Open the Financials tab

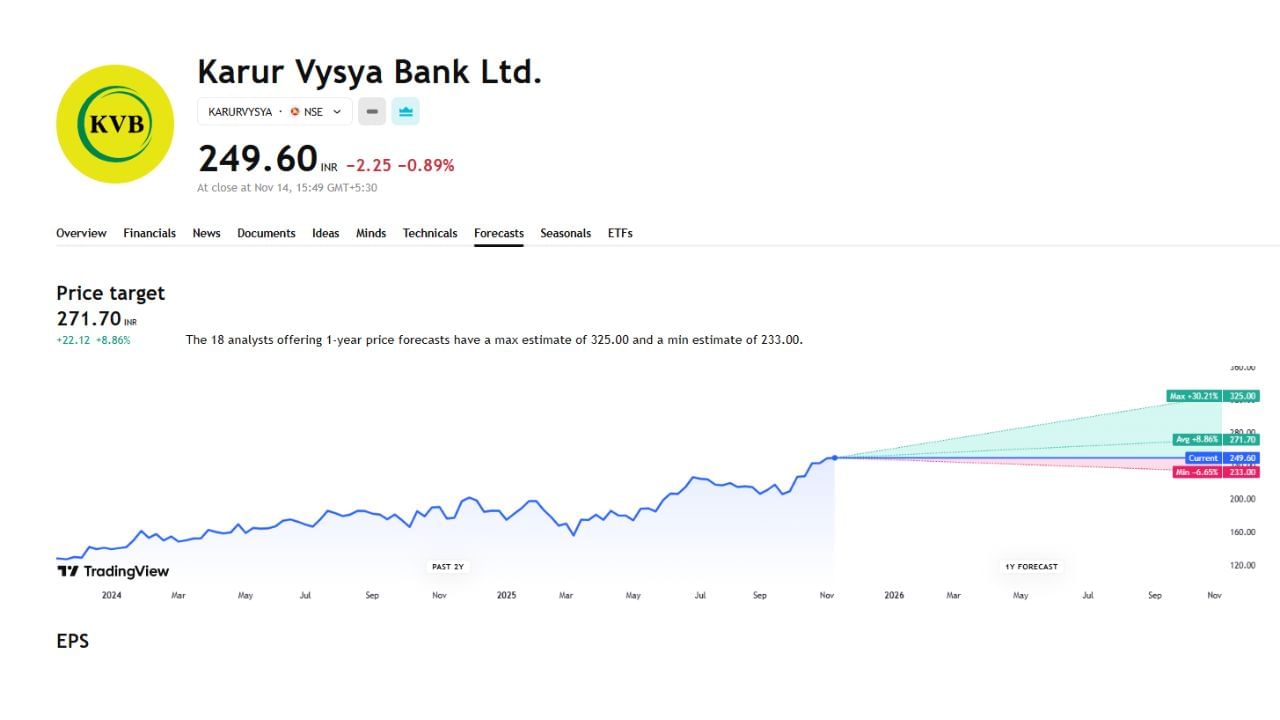tap(149, 233)
